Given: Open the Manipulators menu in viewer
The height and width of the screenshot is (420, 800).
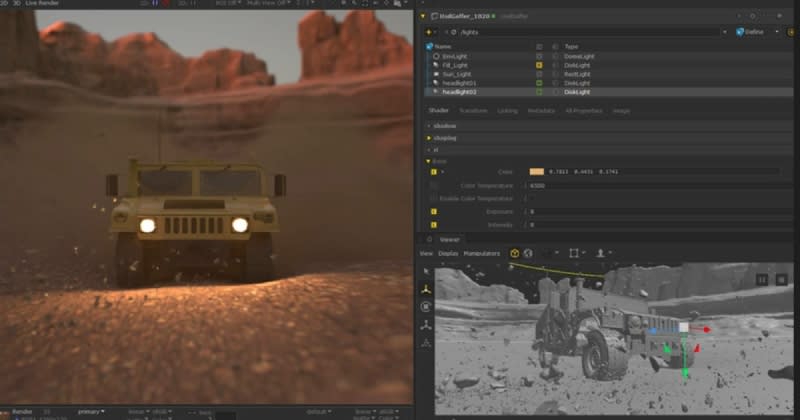Looking at the screenshot, I should 482,253.
